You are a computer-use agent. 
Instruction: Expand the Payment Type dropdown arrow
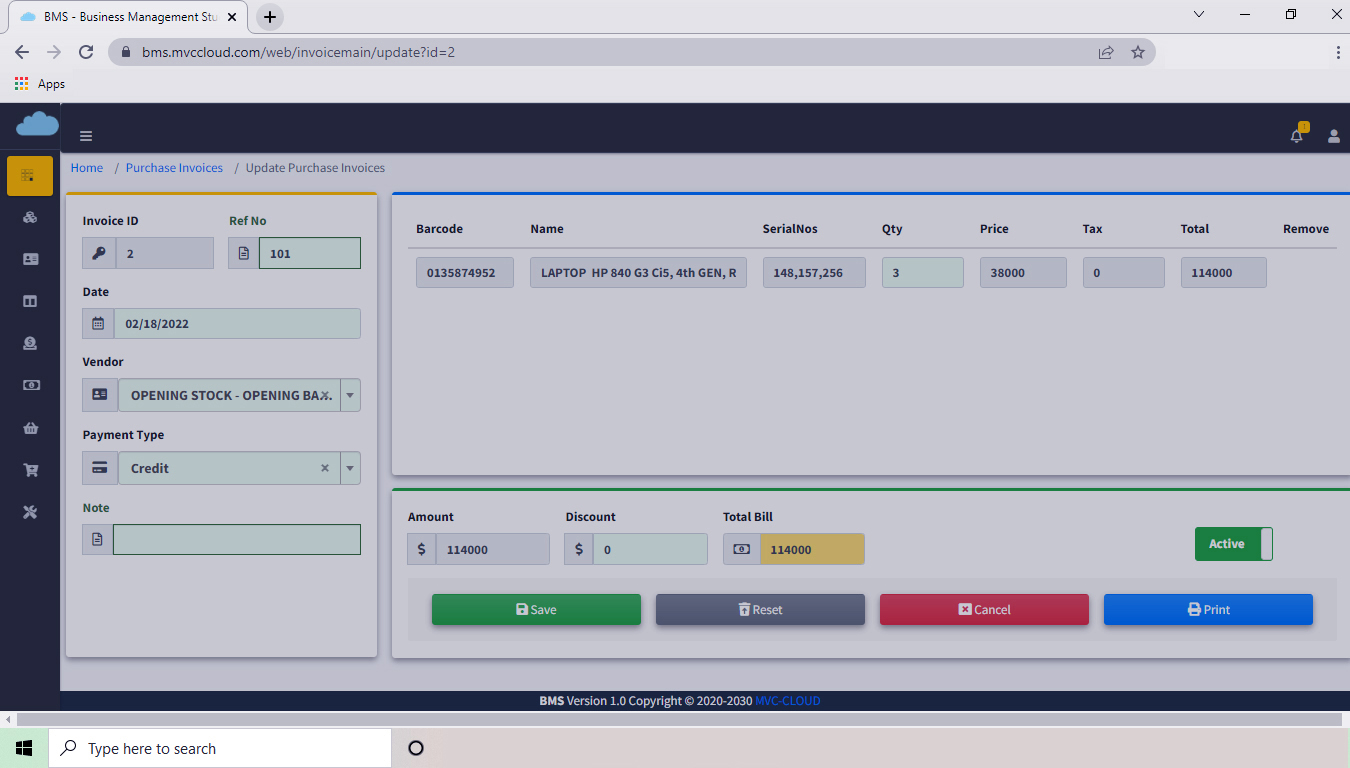350,468
